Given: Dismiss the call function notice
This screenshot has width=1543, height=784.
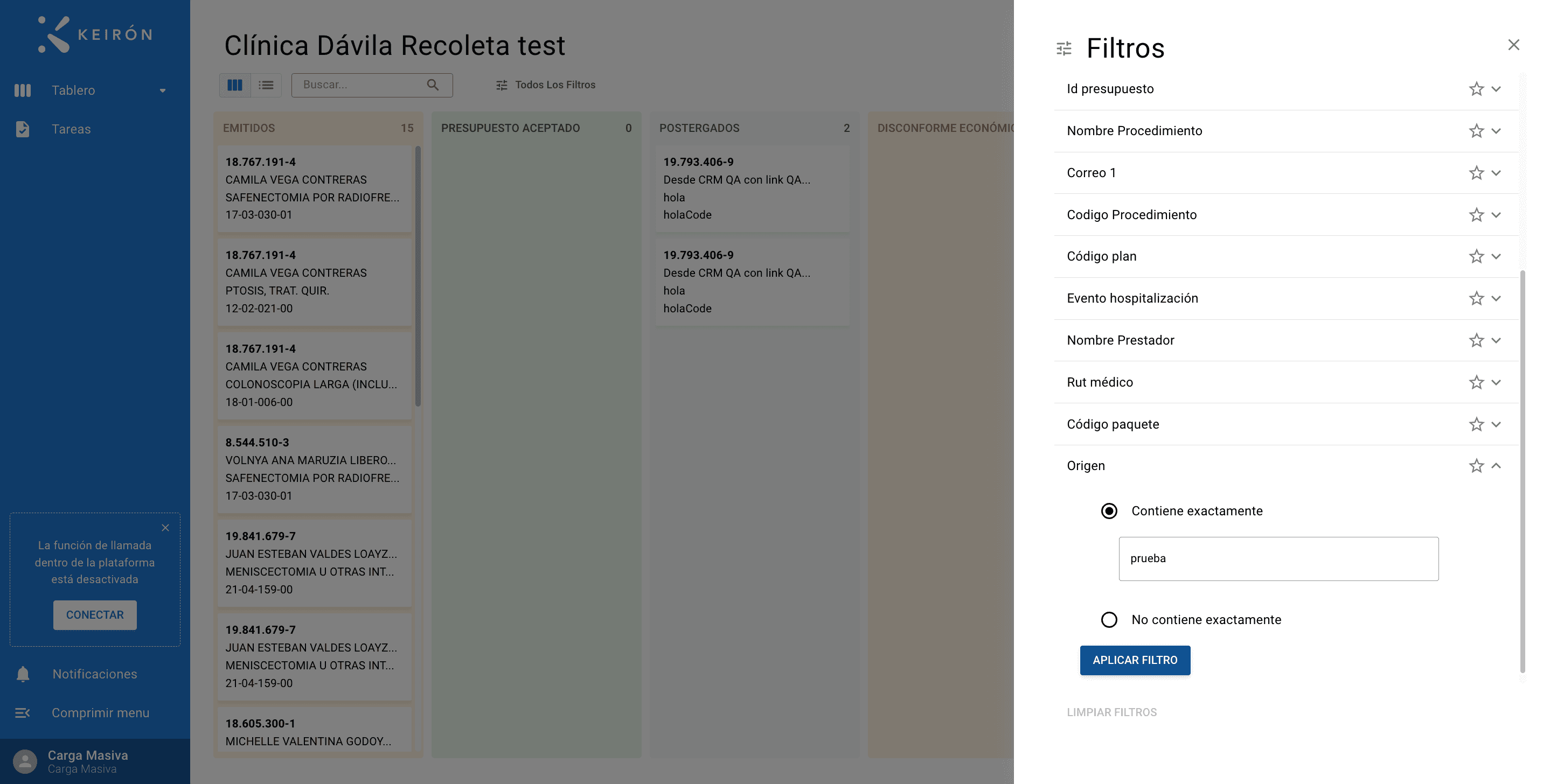Looking at the screenshot, I should point(165,527).
